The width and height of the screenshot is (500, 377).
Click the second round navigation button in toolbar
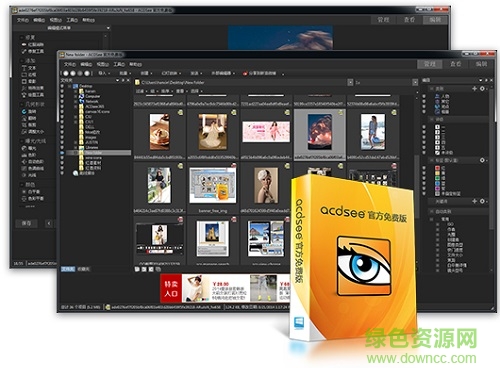pyautogui.click(x=73, y=73)
